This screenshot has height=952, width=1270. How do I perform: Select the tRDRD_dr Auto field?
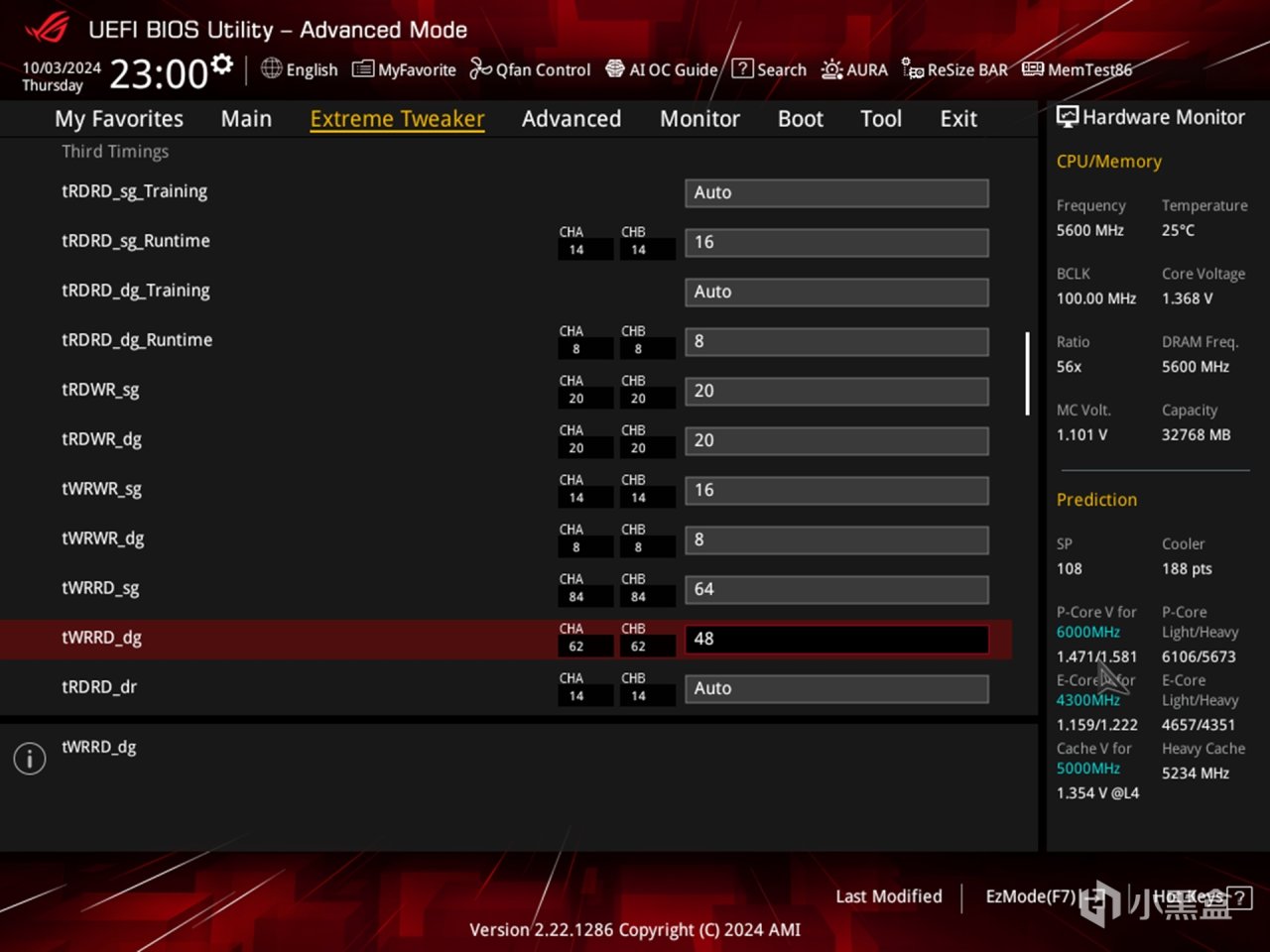click(x=836, y=688)
